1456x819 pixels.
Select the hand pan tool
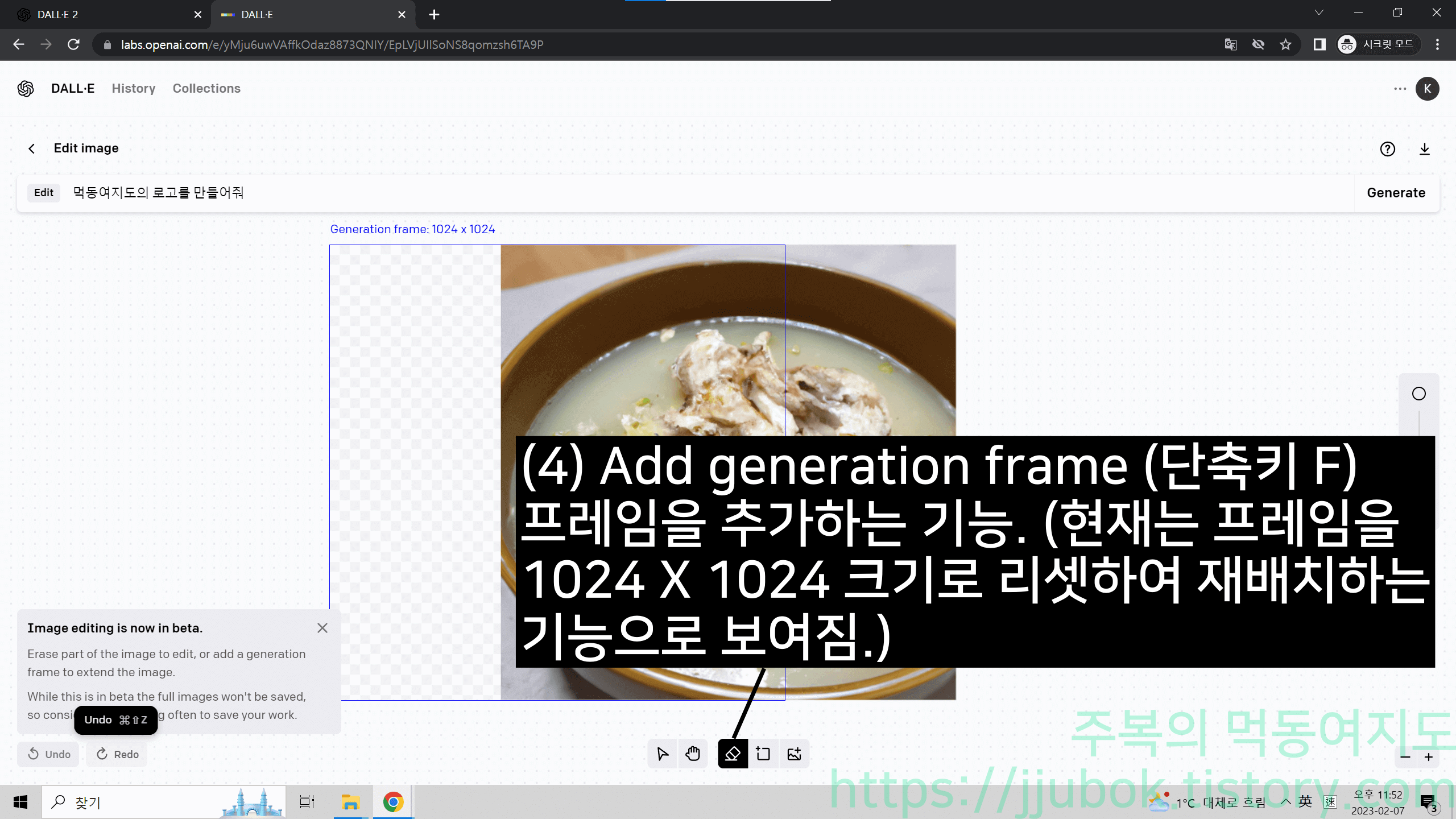(x=693, y=754)
